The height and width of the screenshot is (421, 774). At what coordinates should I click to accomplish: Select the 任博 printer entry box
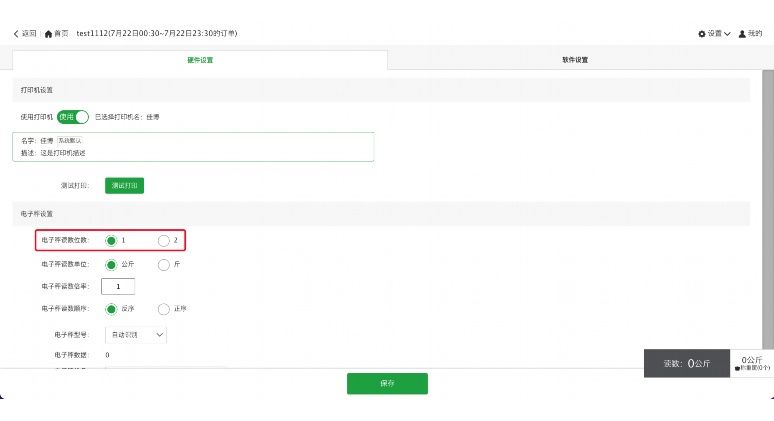[x=193, y=147]
